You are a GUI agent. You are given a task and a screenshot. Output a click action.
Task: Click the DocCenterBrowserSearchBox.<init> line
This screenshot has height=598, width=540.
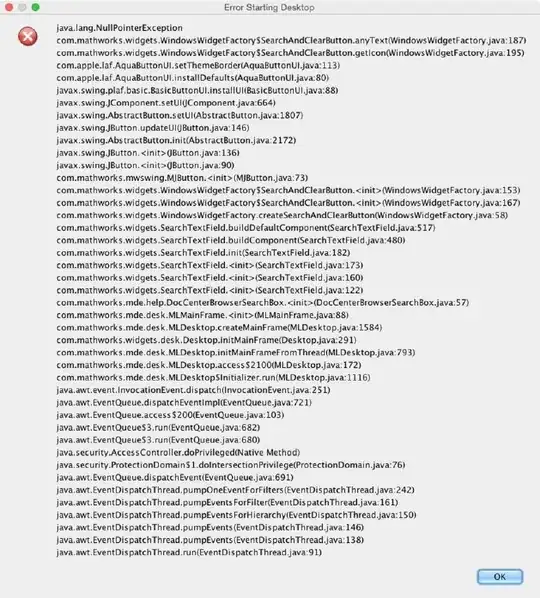262,302
